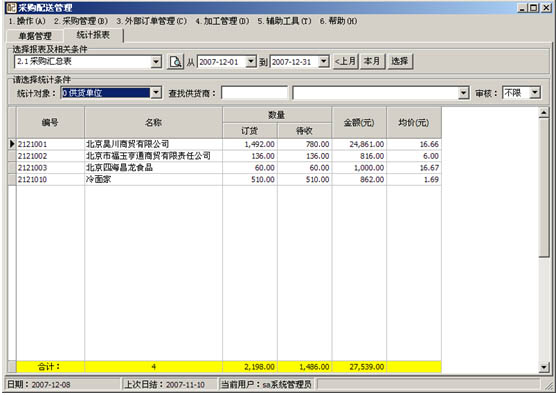Switch to the 统计报表 tab

(x=93, y=35)
